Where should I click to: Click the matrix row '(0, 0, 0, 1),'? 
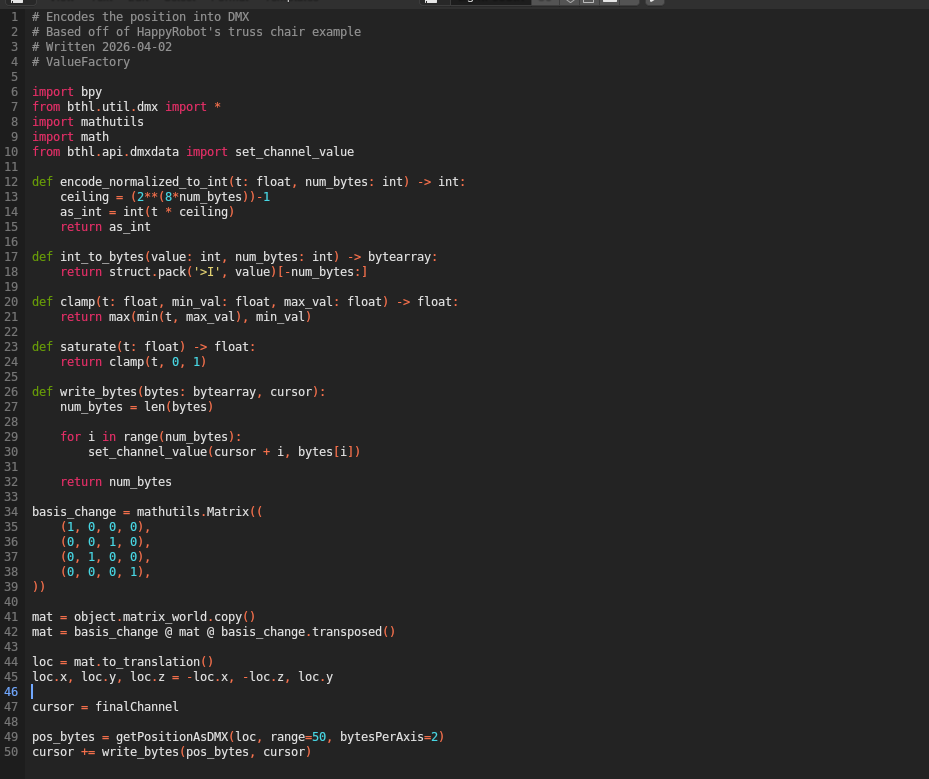click(105, 572)
